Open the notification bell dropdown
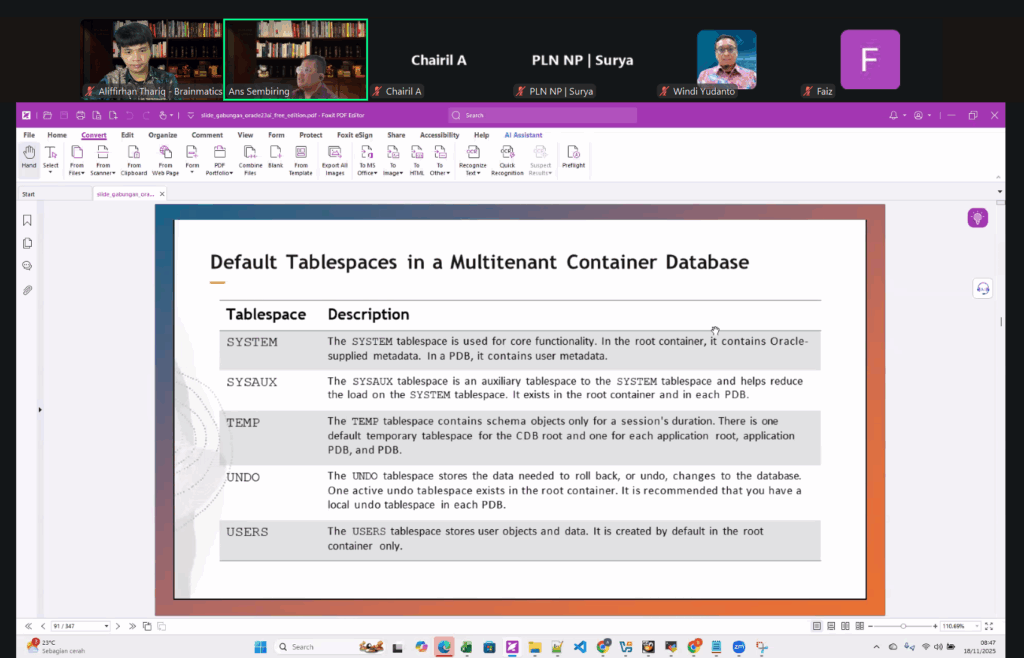The height and width of the screenshot is (658, 1024). (897, 115)
